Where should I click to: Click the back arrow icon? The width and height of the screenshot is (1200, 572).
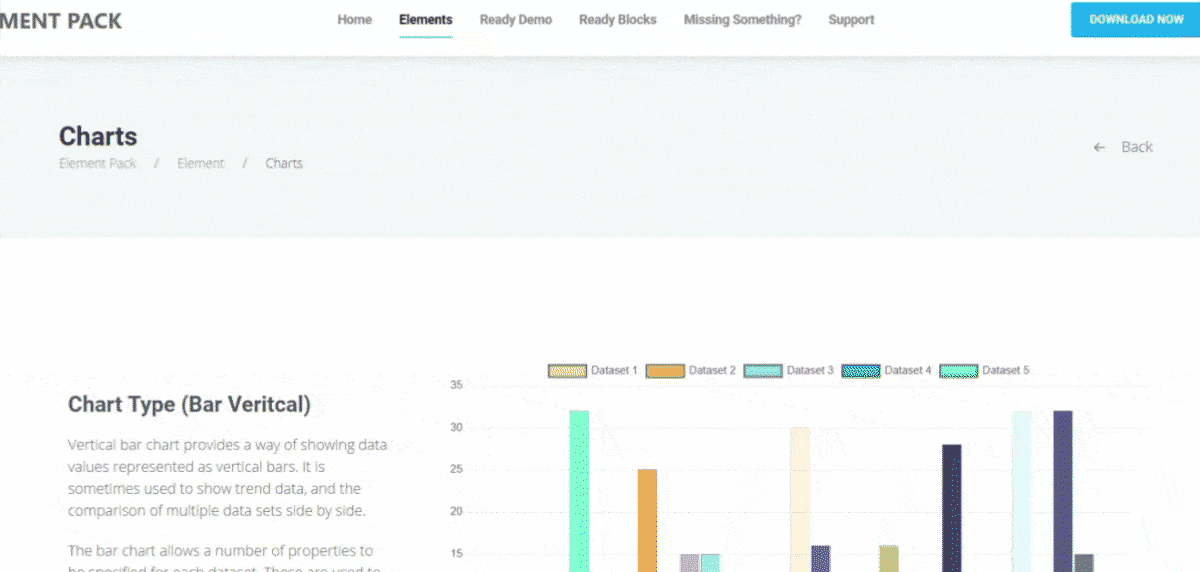point(1099,147)
